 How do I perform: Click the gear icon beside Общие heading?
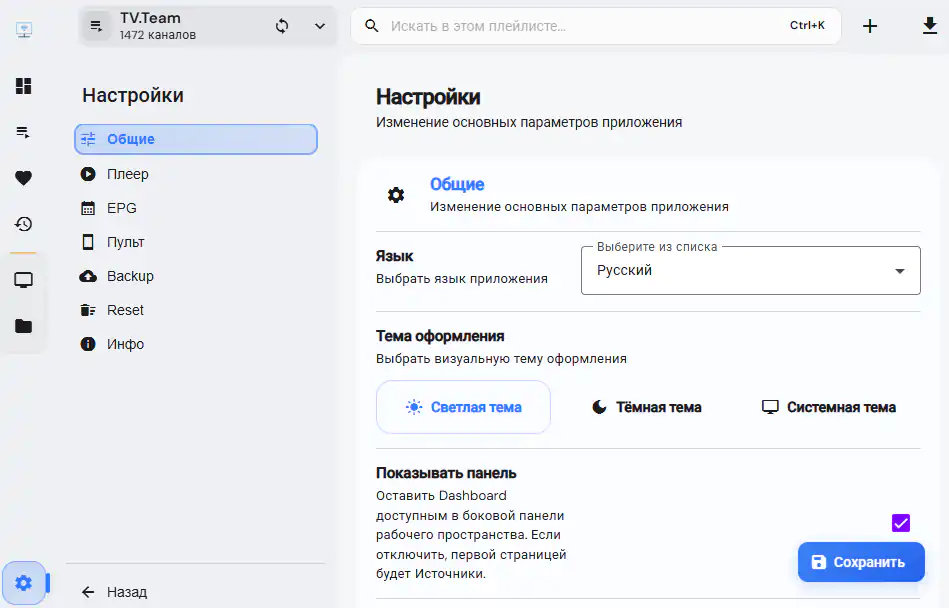point(396,195)
